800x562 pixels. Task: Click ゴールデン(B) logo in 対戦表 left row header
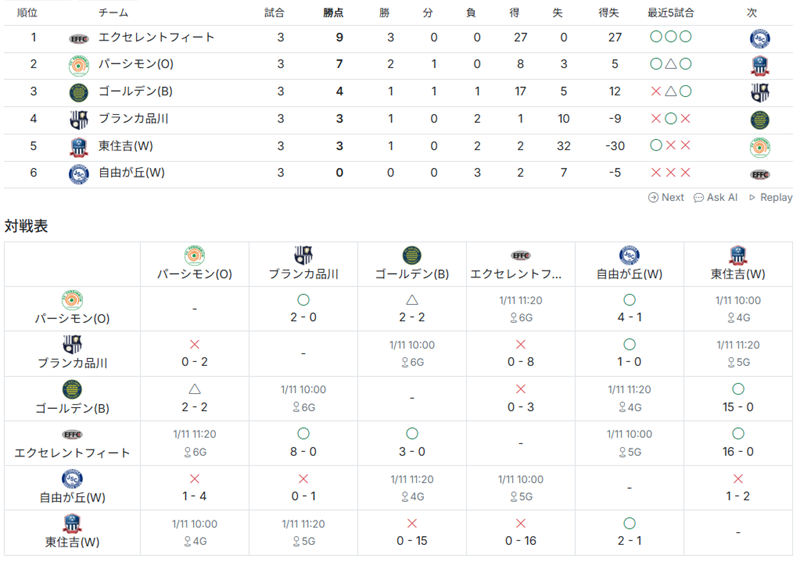[x=72, y=389]
